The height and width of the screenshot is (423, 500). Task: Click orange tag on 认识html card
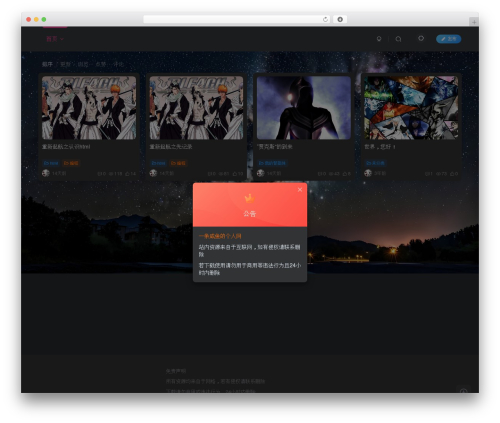(x=71, y=163)
